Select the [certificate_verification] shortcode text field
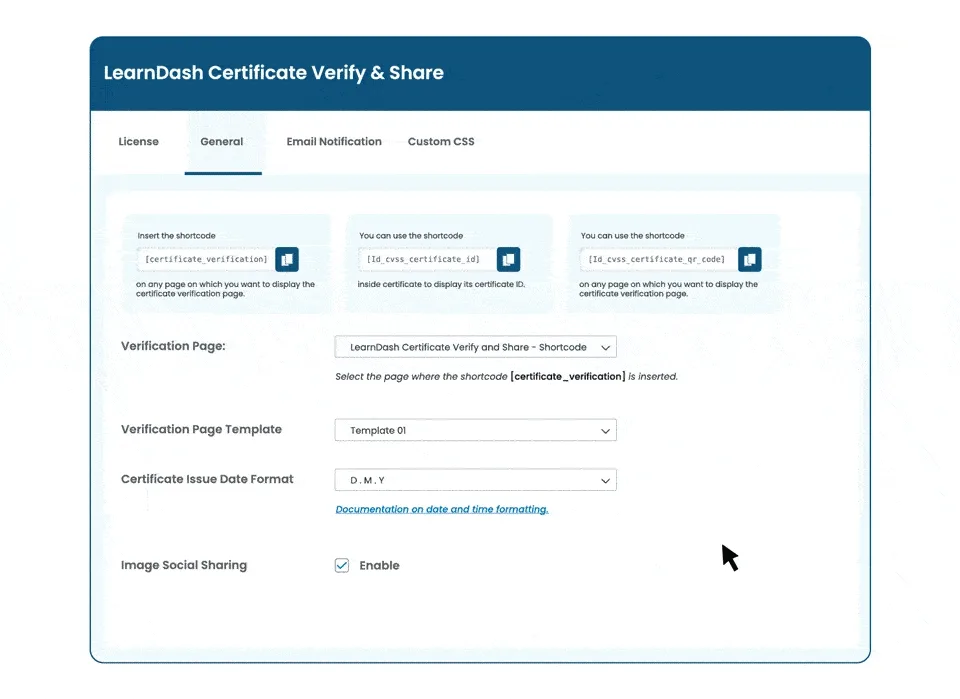 coord(198,259)
